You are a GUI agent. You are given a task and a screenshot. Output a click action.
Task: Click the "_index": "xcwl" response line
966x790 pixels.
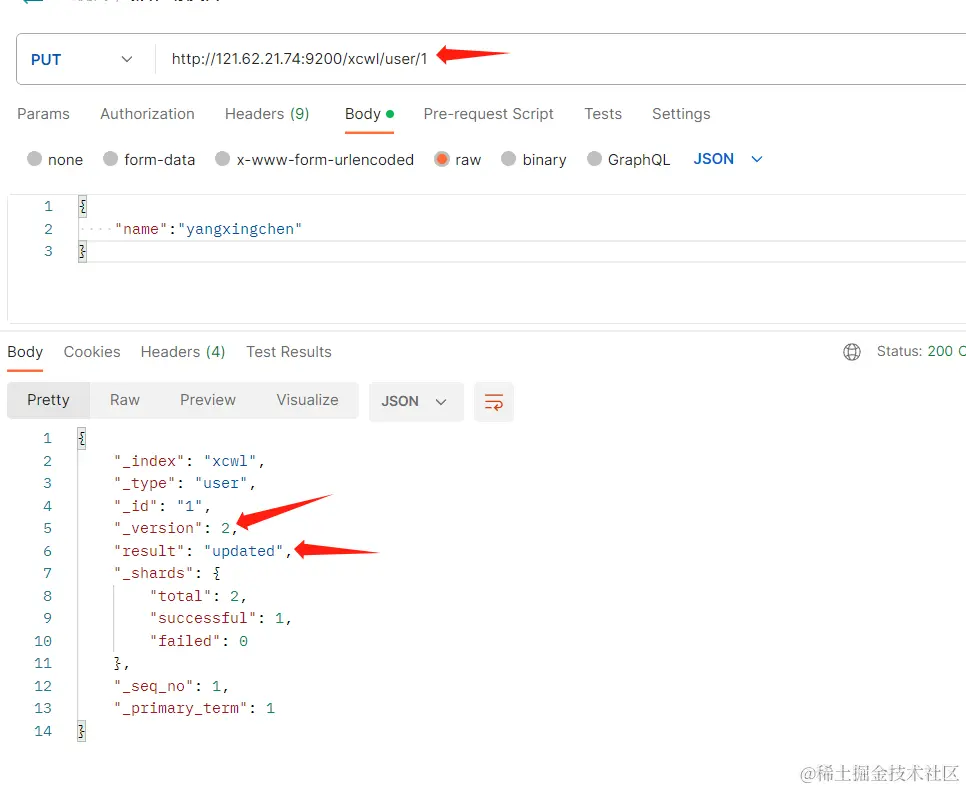click(189, 462)
